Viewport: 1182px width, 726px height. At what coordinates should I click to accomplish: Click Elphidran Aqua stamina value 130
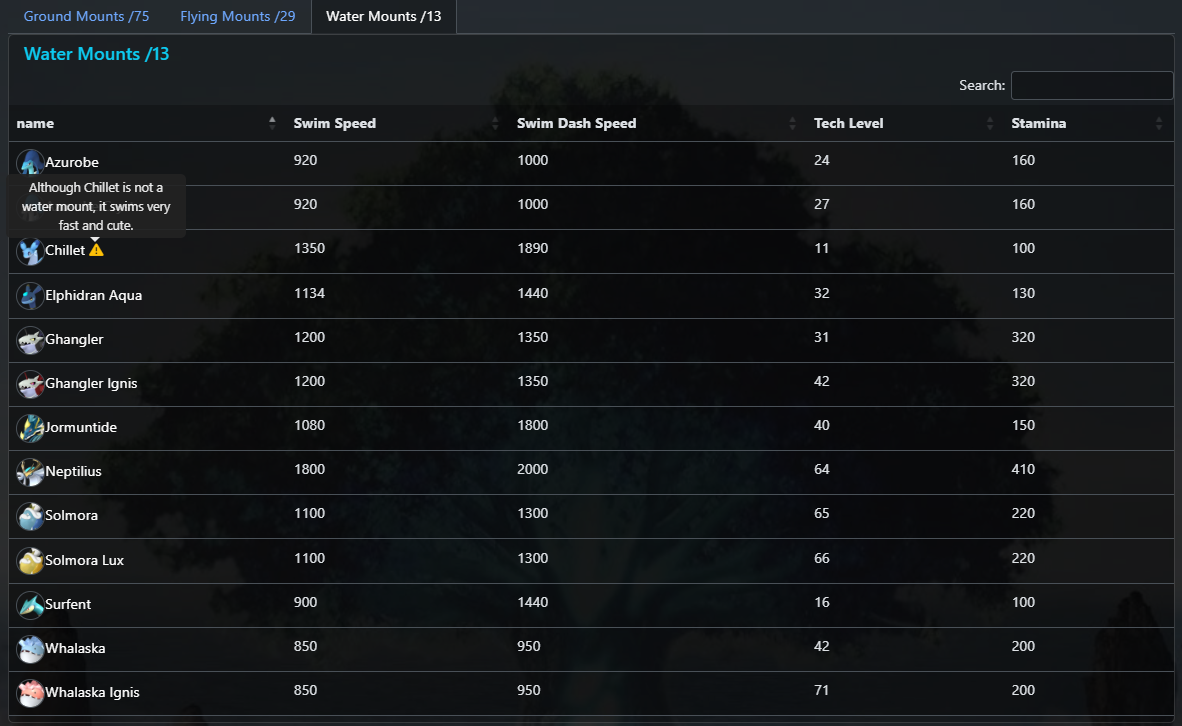click(1023, 293)
